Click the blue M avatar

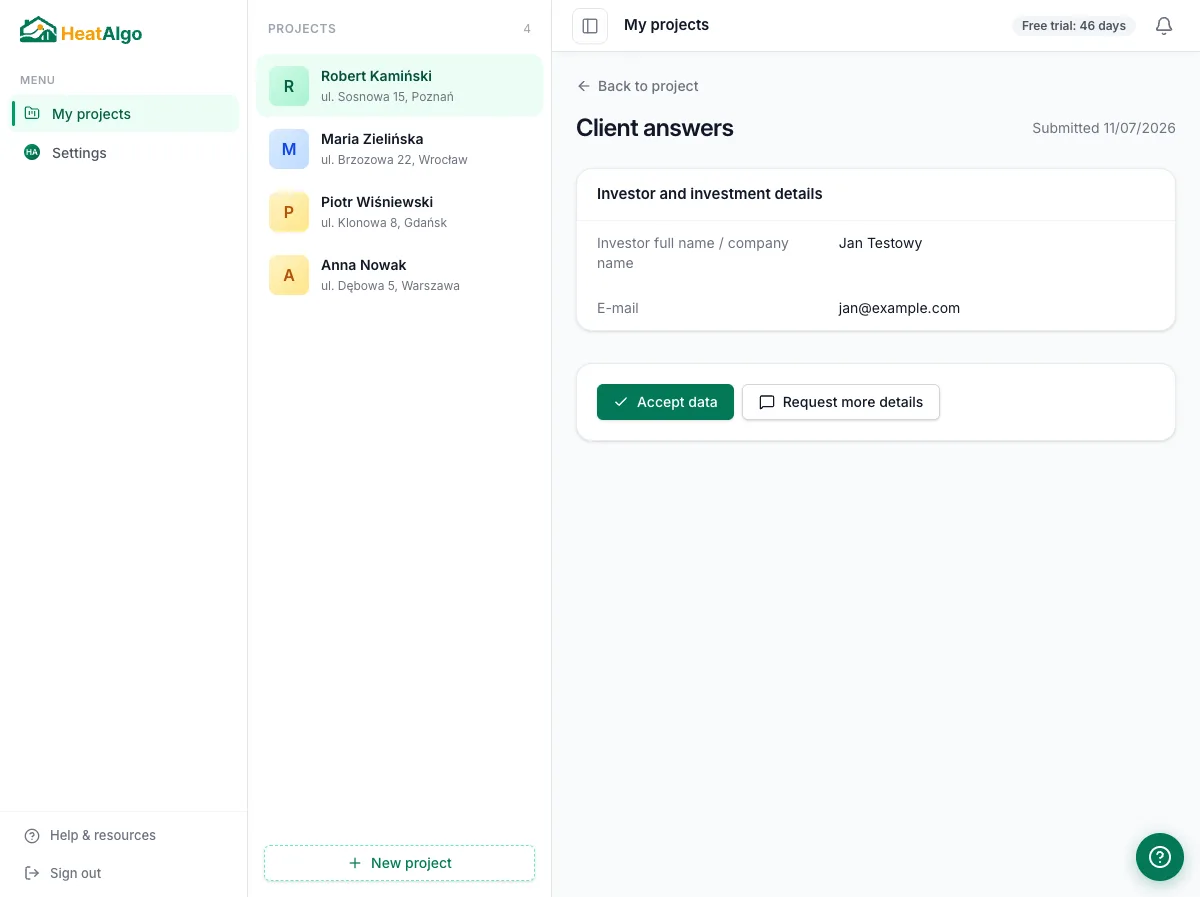(289, 149)
